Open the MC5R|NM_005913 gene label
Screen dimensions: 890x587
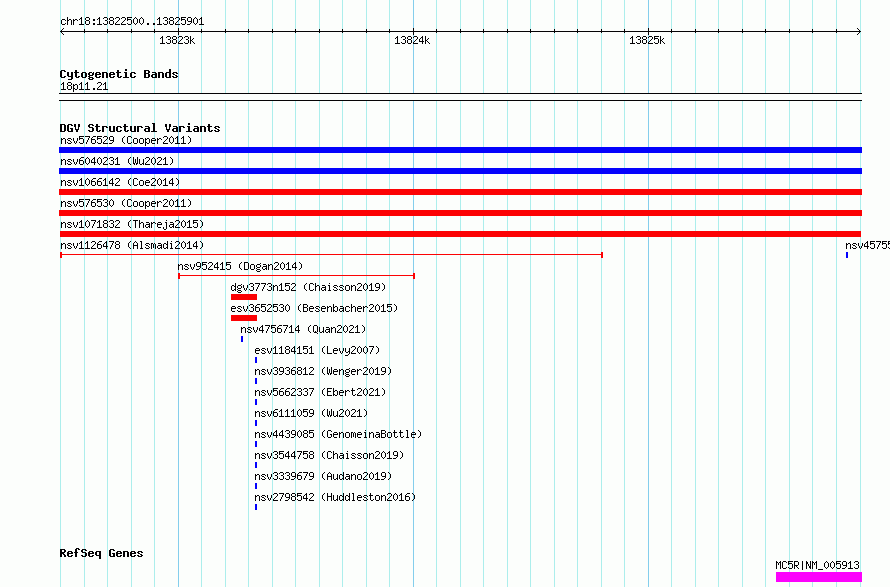pos(817,565)
